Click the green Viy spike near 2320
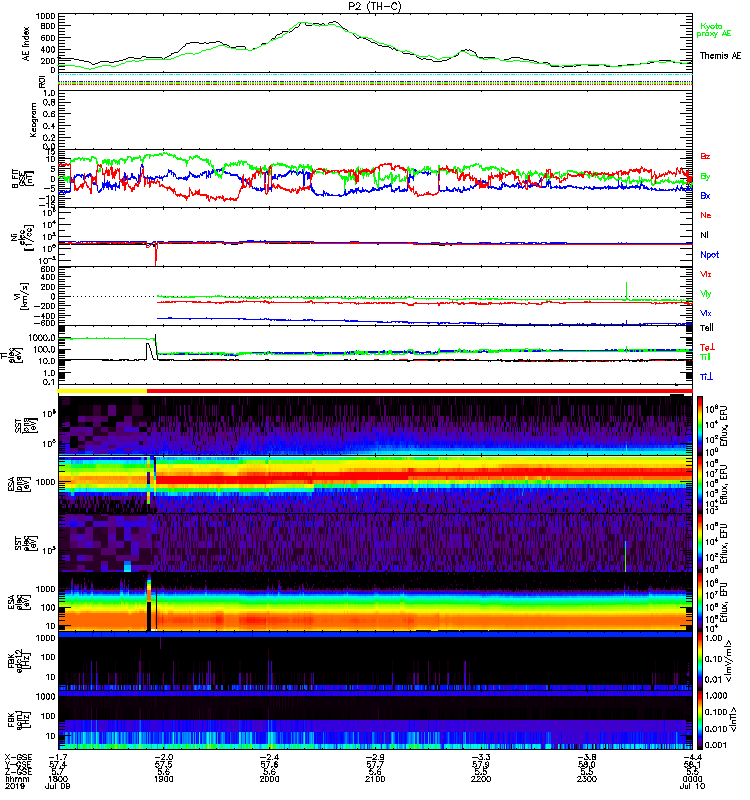The height and width of the screenshot is (800, 750). [x=627, y=290]
